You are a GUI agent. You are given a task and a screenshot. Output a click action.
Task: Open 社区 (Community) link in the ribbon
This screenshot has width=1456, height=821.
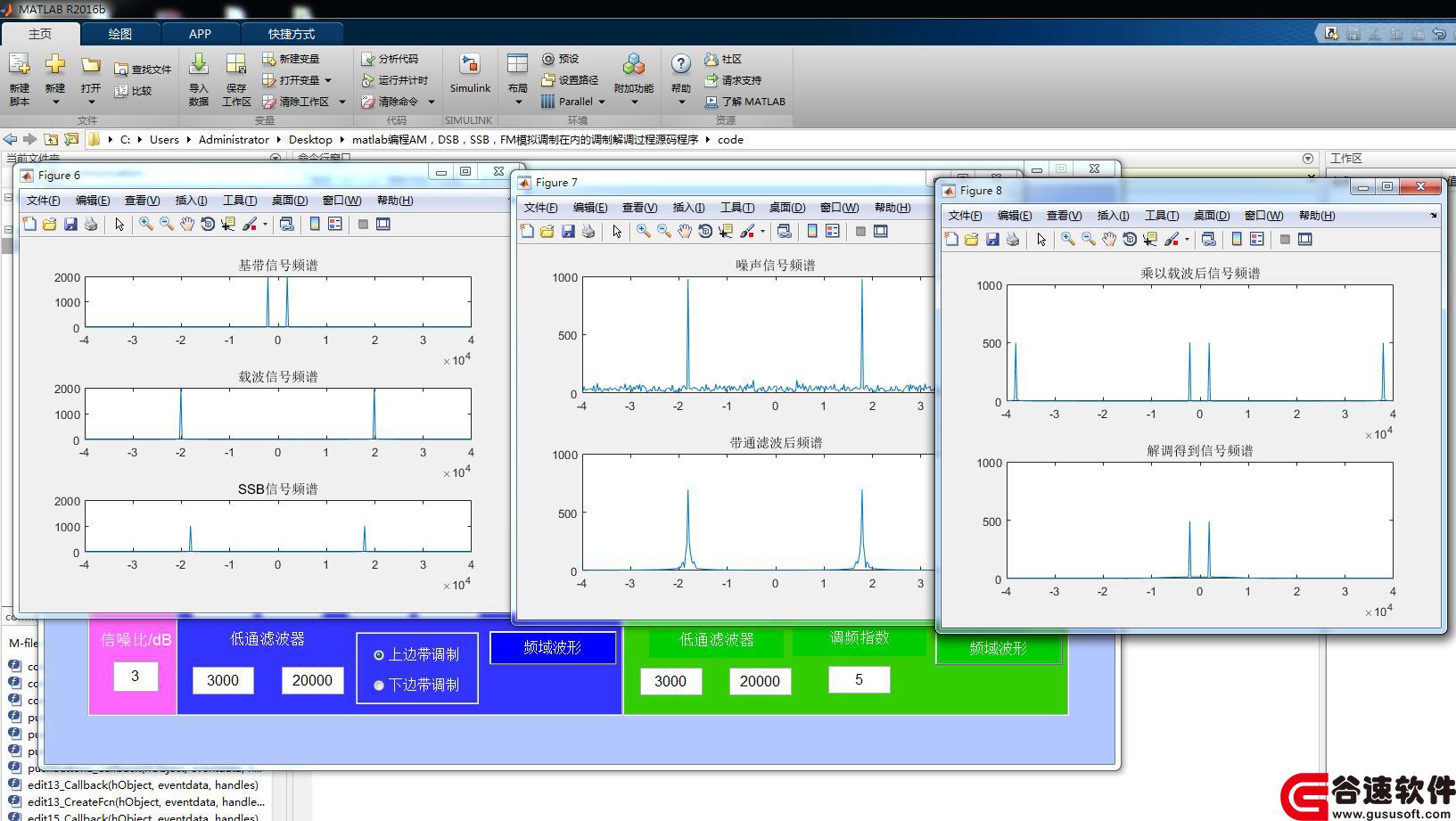[723, 59]
